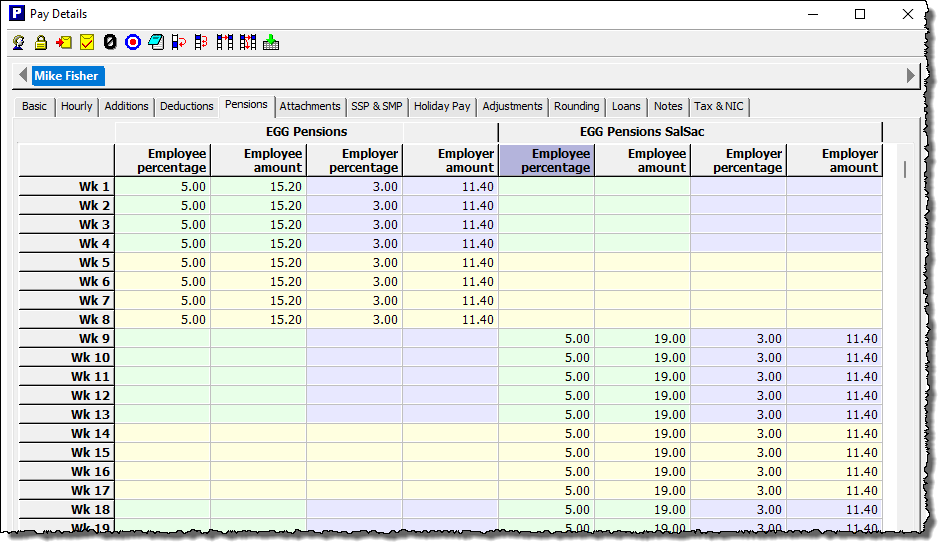Click the red arrow into envelope icon

point(64,43)
